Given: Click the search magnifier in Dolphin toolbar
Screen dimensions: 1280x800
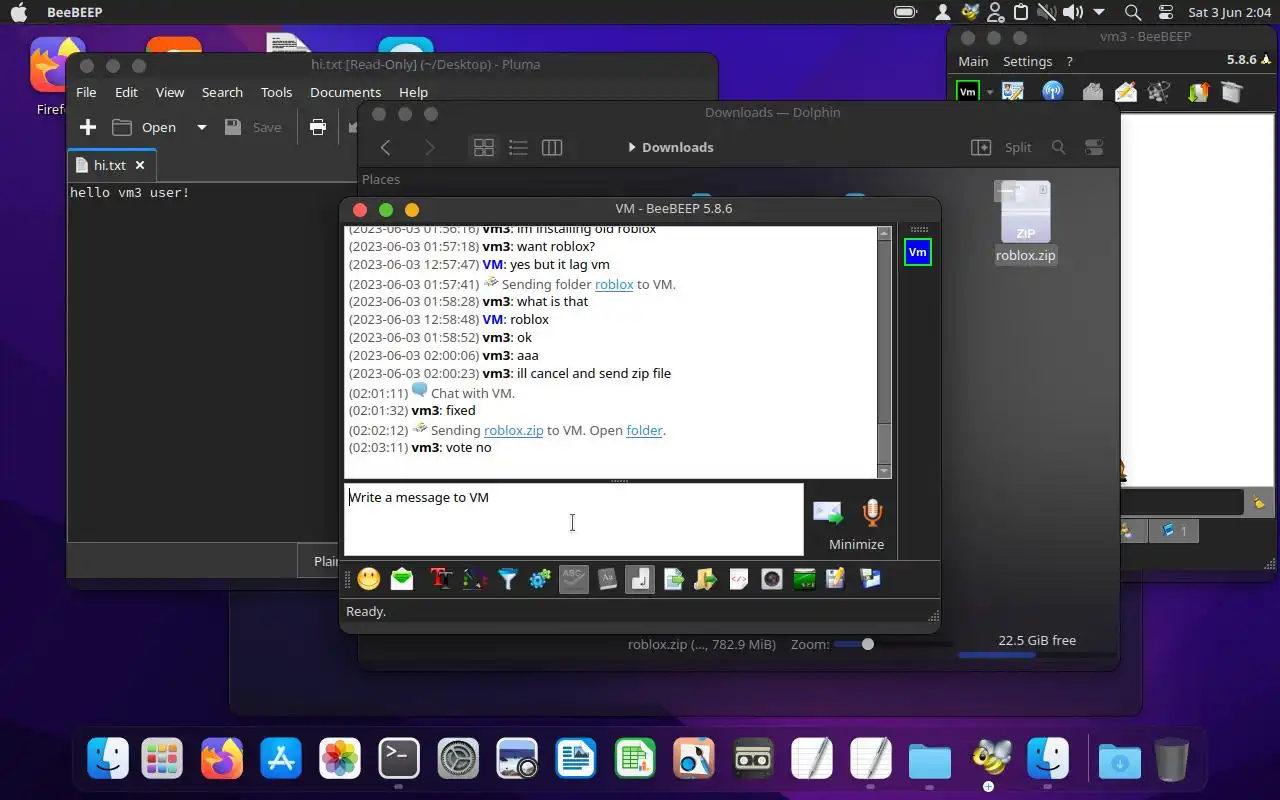Looking at the screenshot, I should [1059, 147].
